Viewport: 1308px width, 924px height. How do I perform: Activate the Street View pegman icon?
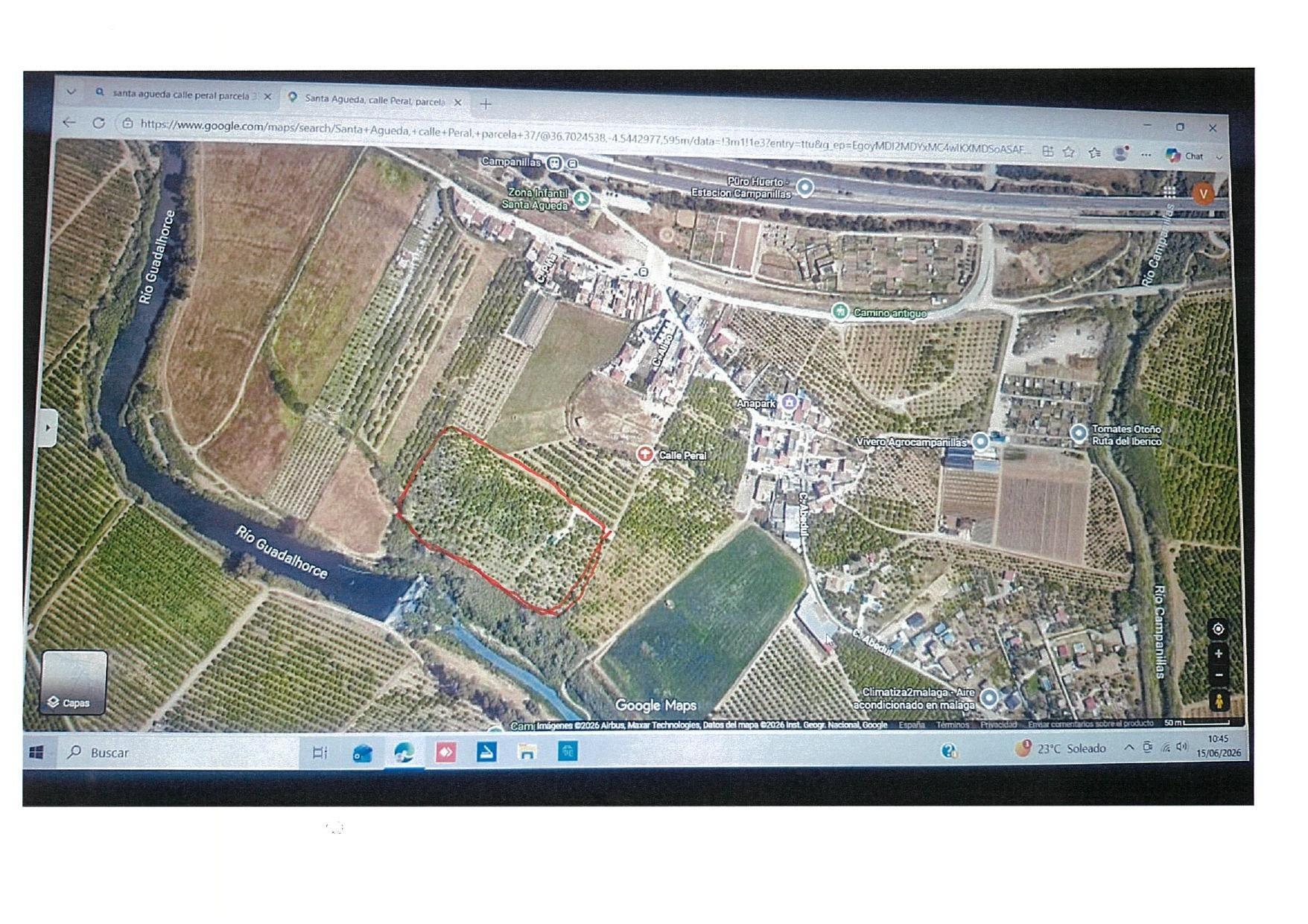(1219, 701)
